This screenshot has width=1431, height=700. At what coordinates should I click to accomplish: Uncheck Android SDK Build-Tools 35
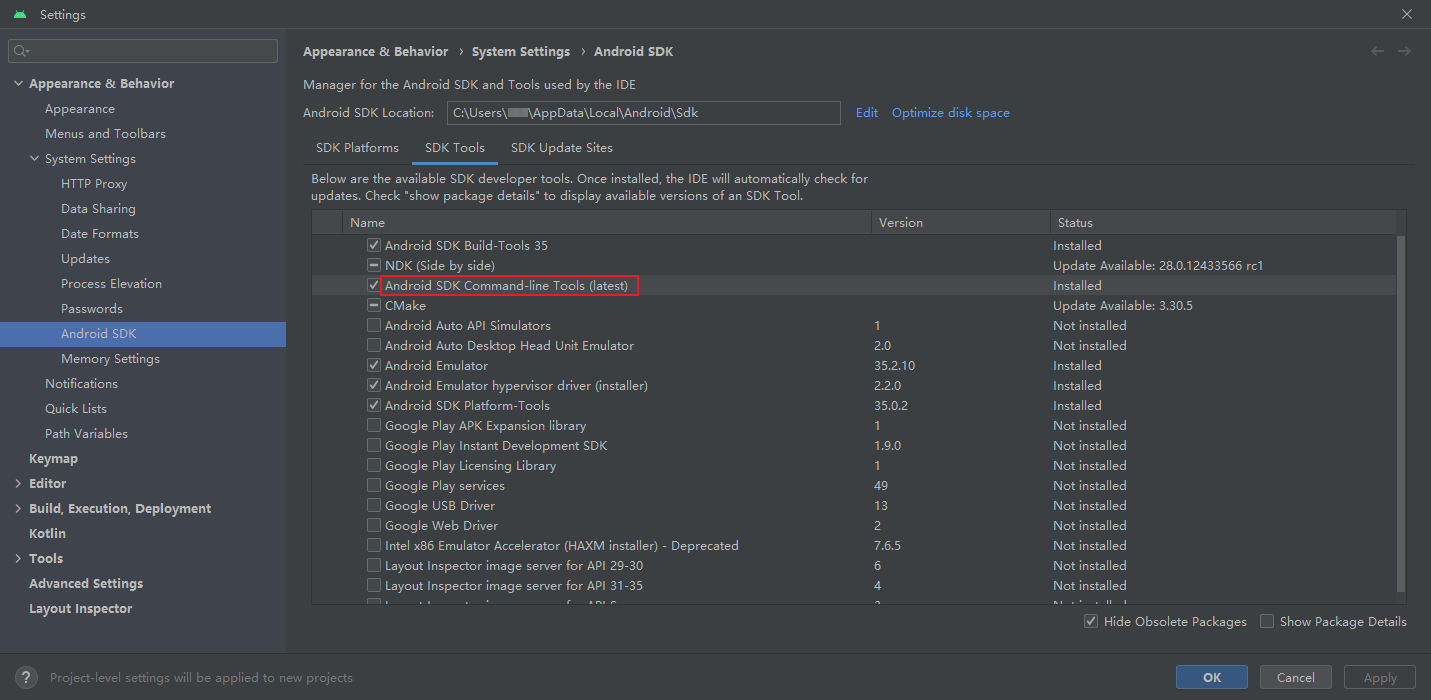(374, 245)
